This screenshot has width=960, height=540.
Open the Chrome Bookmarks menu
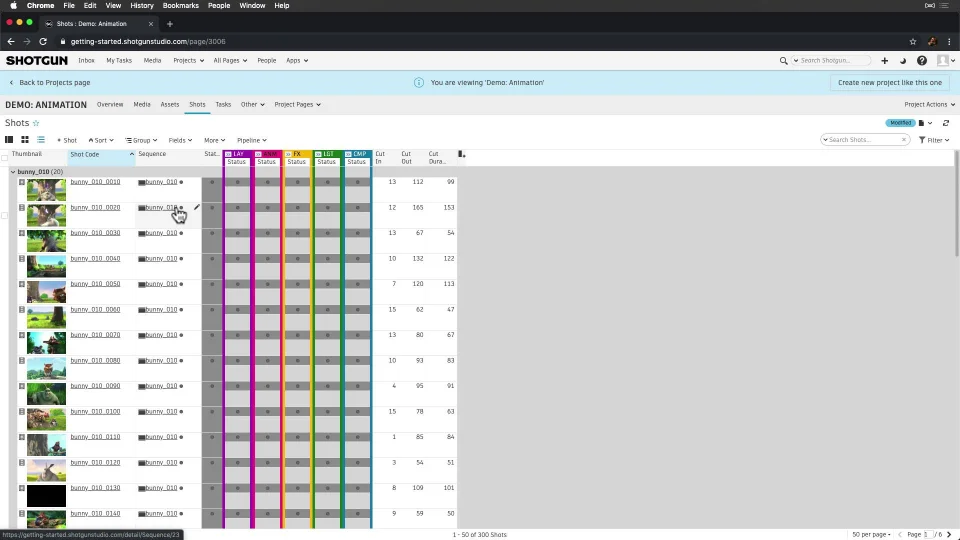(181, 6)
